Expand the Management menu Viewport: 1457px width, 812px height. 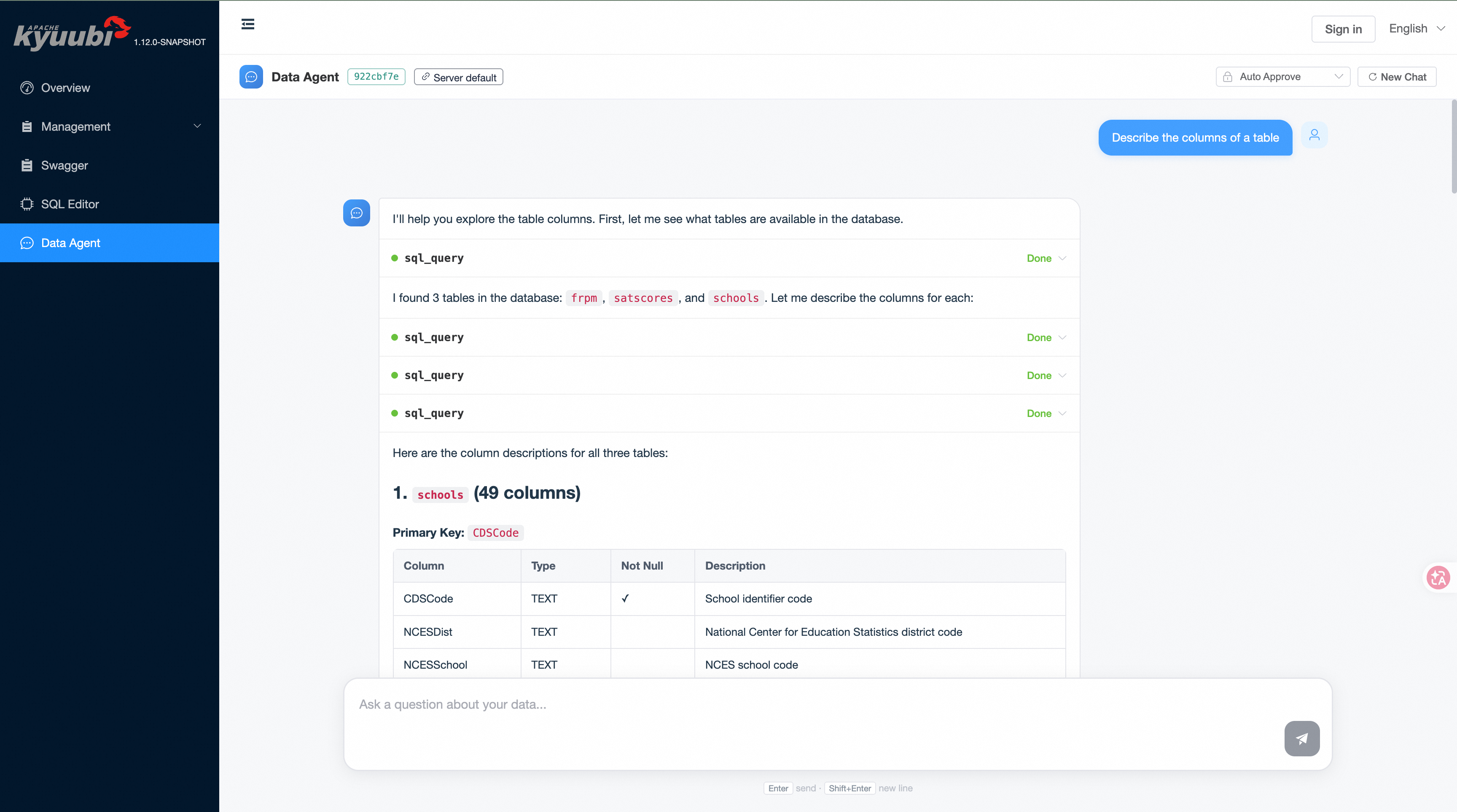click(x=110, y=126)
